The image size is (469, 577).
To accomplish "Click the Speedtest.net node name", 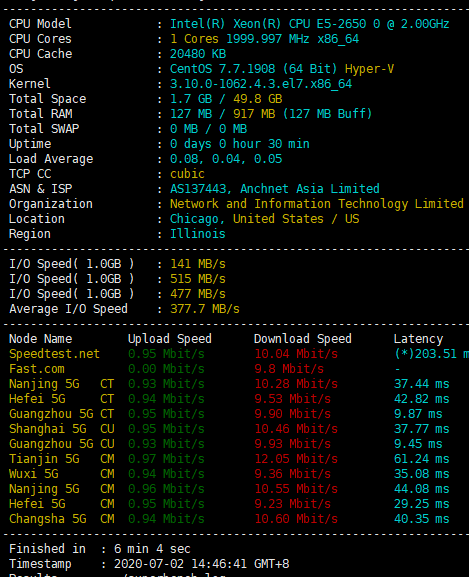I will click(x=54, y=354).
